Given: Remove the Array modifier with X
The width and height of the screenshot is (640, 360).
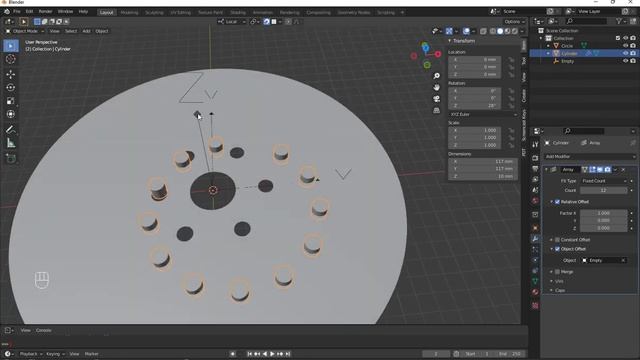Looking at the screenshot, I should tap(623, 169).
